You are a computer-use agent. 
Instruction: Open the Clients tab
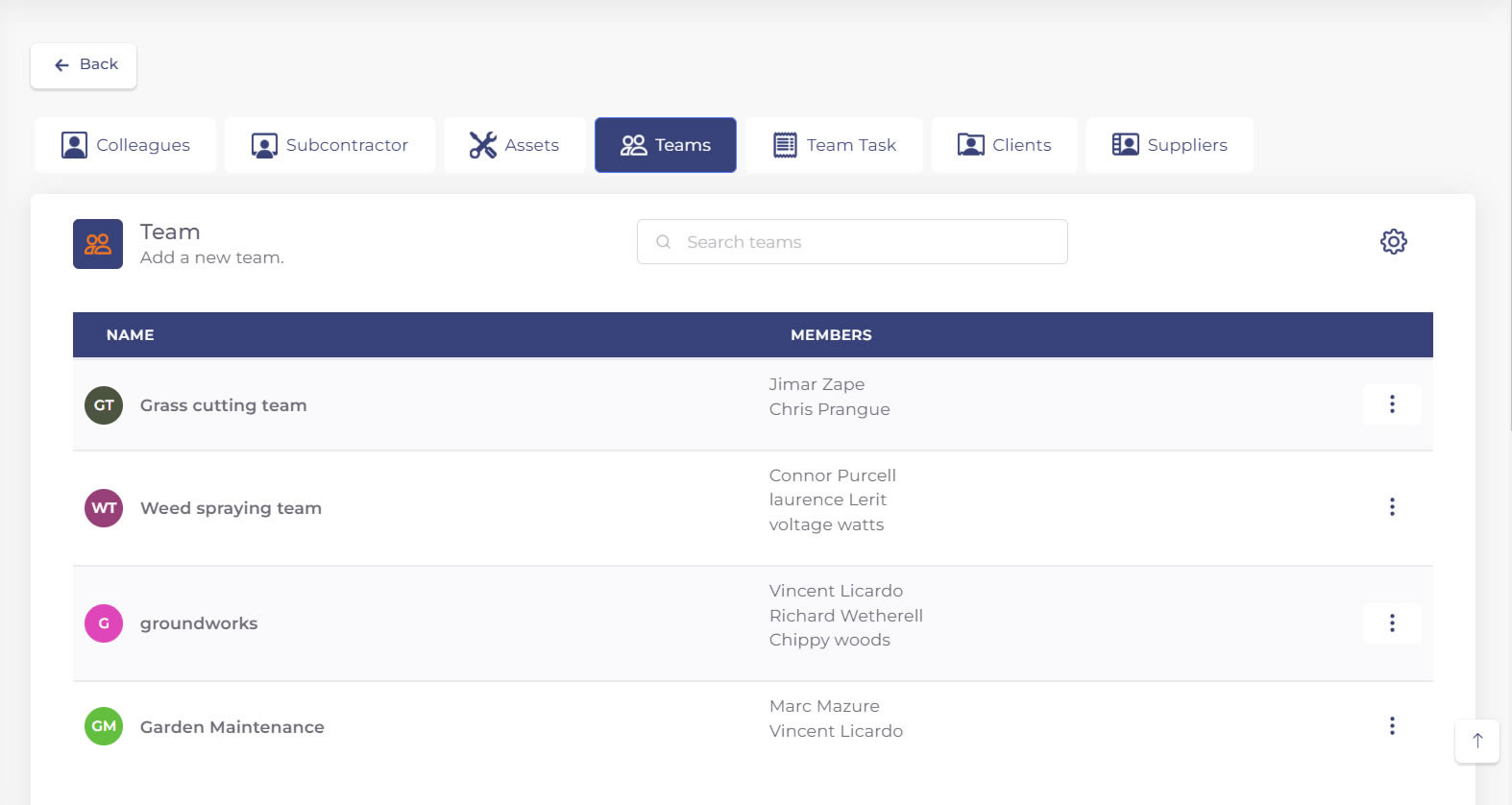pos(1004,145)
